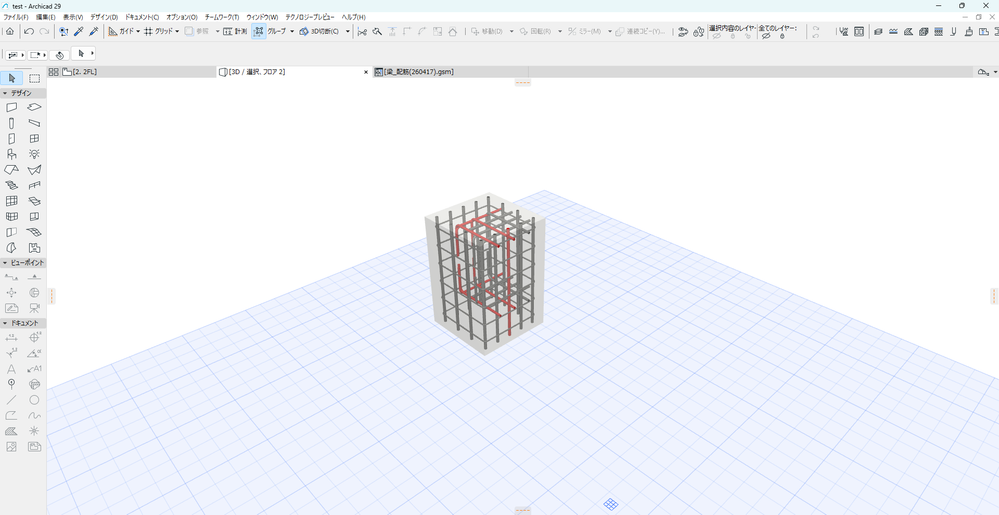The width and height of the screenshot is (999, 515).
Task: Open the グリッド dropdown arrow
Action: 177,31
